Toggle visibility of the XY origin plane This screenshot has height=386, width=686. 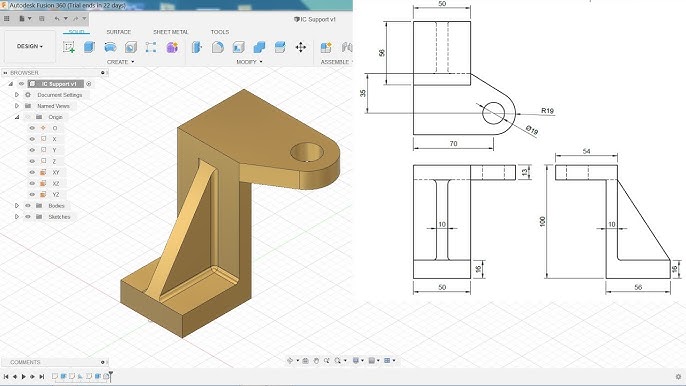pos(32,172)
